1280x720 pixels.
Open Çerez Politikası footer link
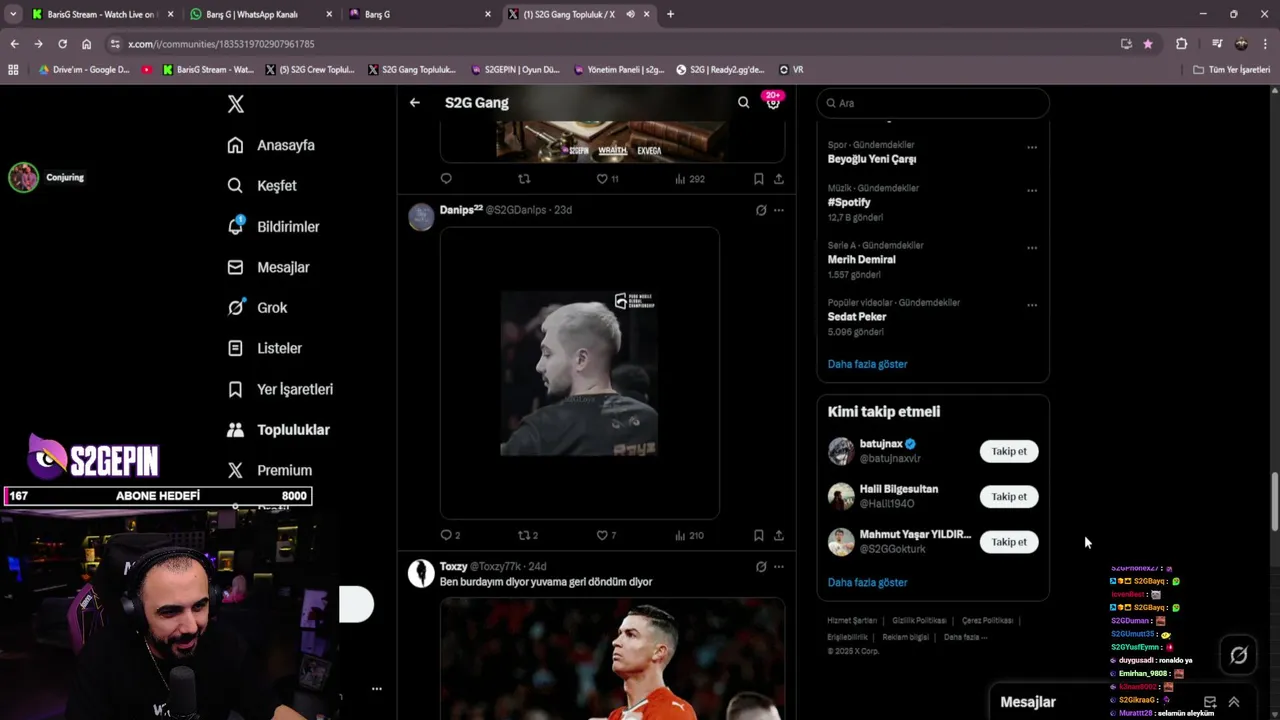987,620
